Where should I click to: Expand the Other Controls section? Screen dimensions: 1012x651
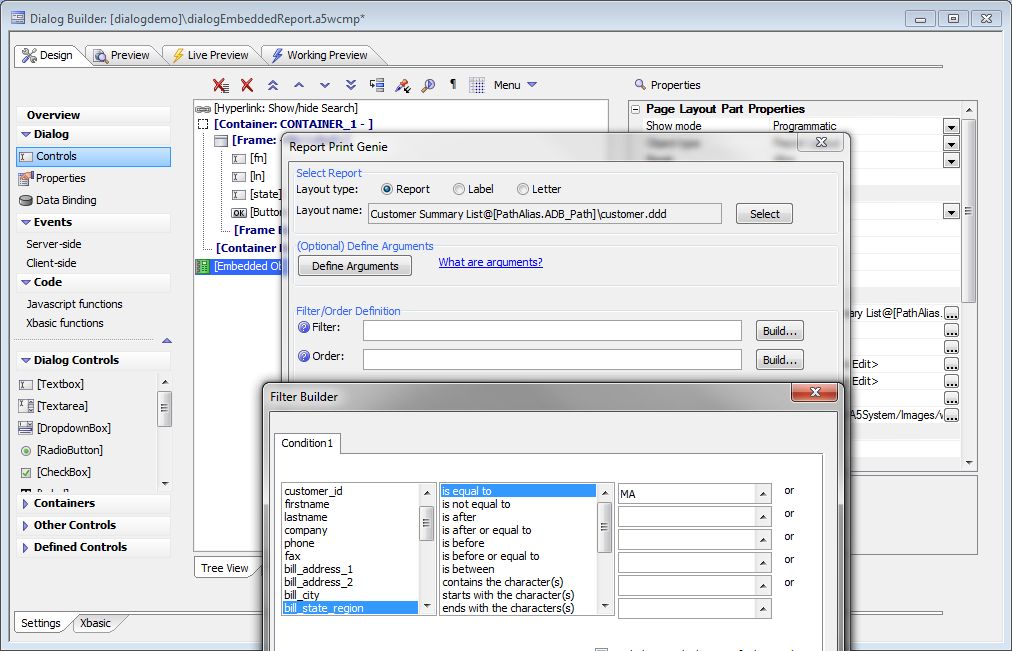[x=26, y=525]
